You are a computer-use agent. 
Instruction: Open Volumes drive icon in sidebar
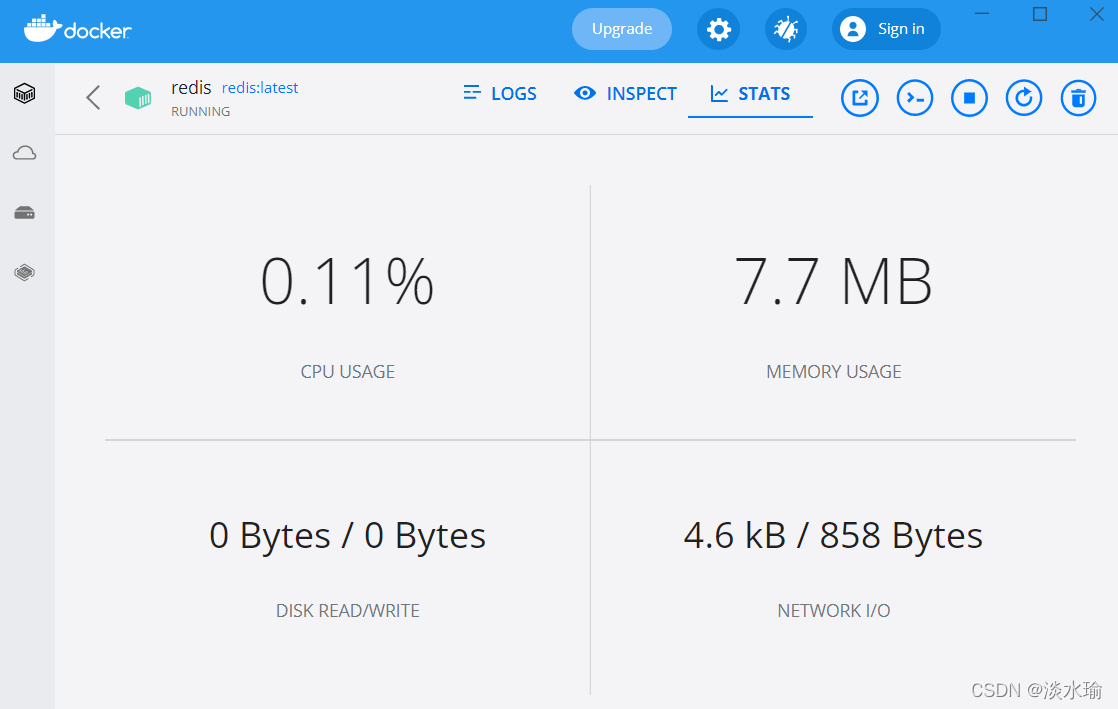[24, 213]
